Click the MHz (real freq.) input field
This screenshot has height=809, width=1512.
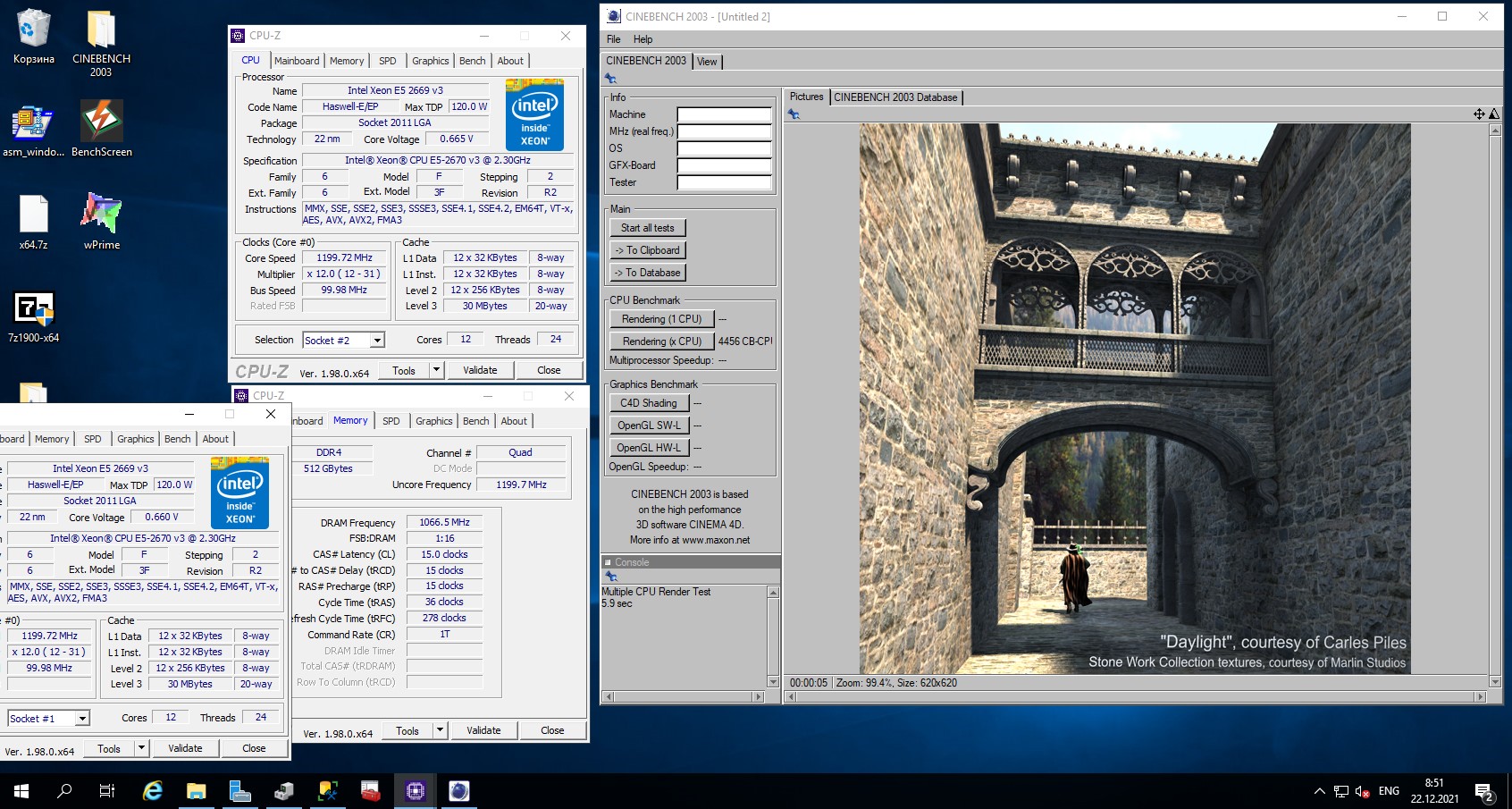click(724, 131)
